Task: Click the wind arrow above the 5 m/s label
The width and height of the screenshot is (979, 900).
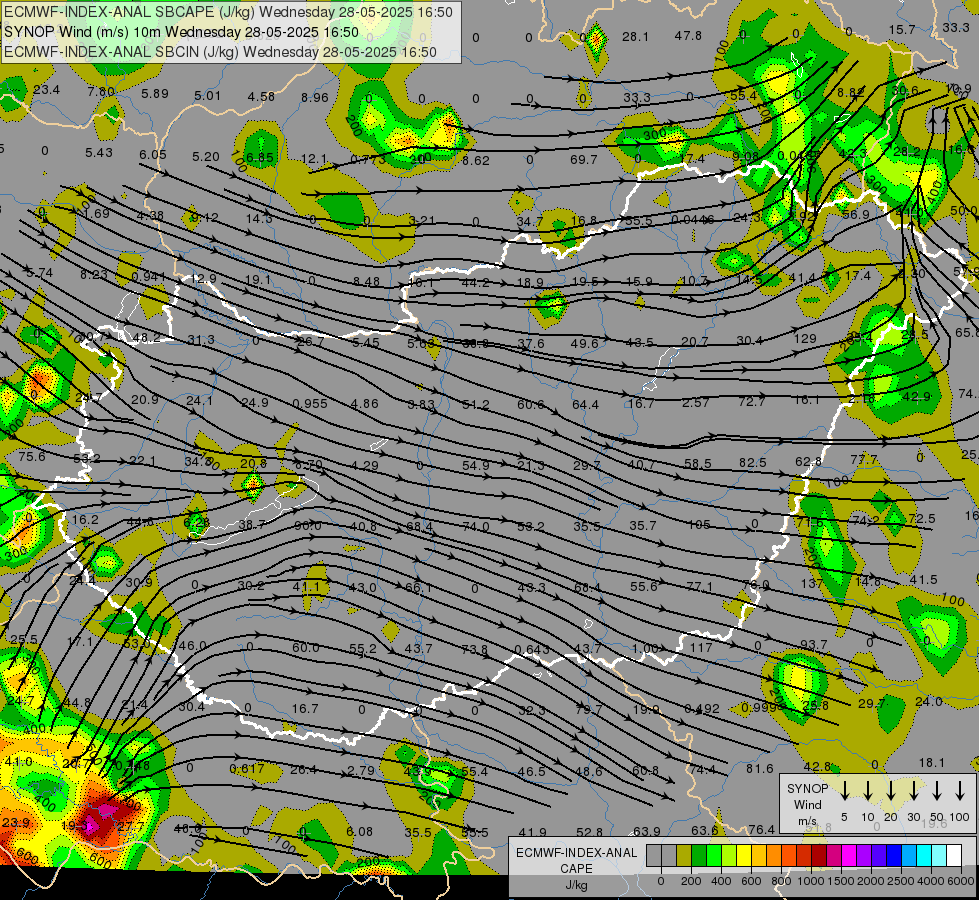Action: click(x=845, y=791)
